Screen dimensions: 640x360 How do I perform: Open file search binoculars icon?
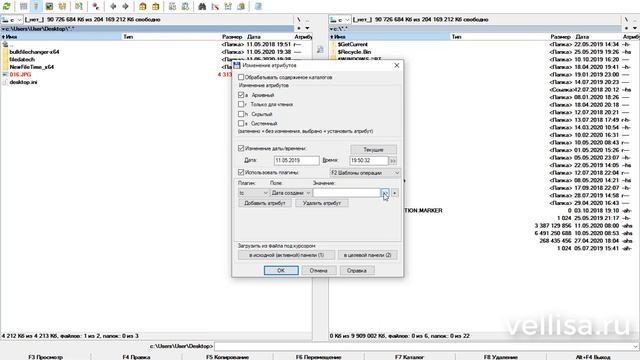(x=202, y=6)
